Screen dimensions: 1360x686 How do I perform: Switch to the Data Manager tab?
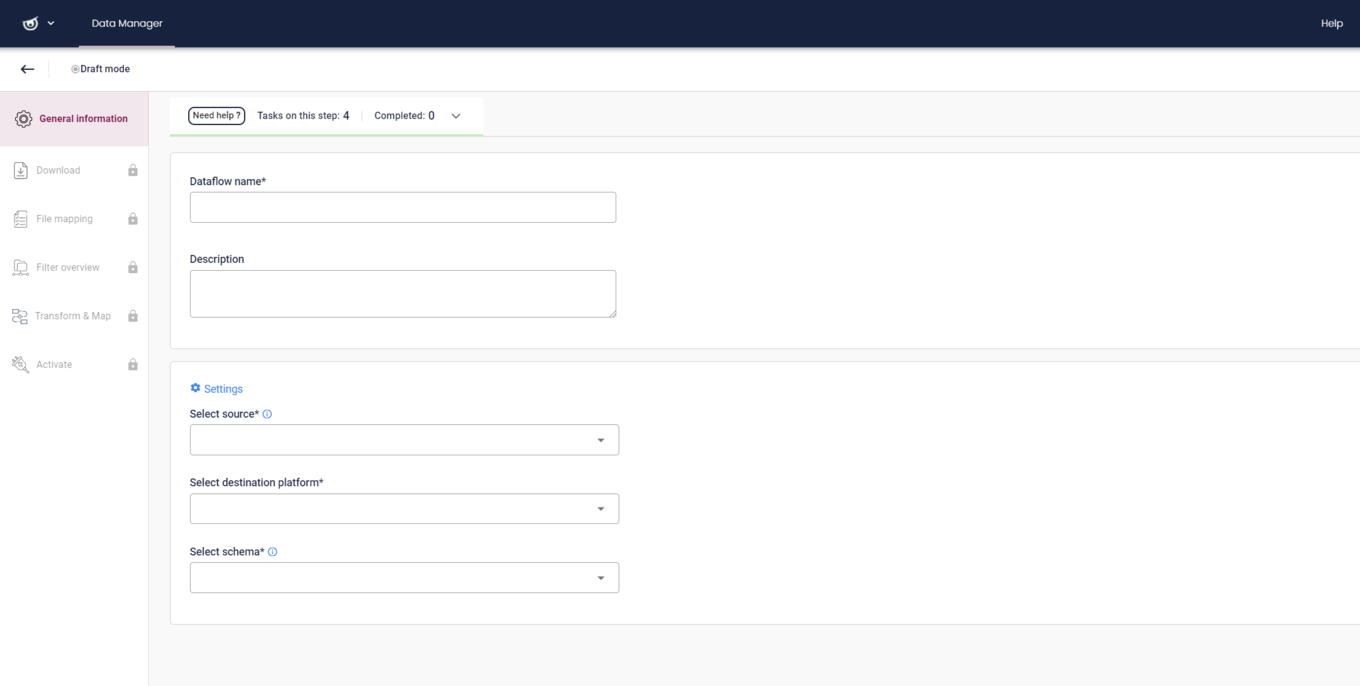[127, 23]
